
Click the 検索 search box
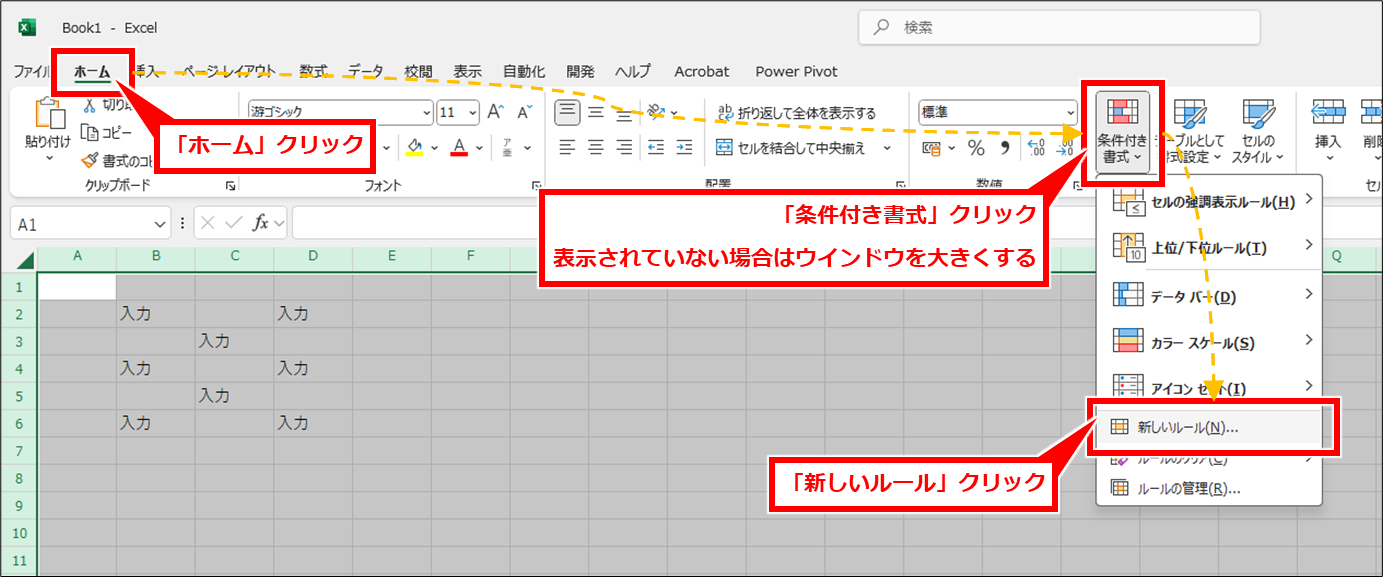click(x=1058, y=28)
